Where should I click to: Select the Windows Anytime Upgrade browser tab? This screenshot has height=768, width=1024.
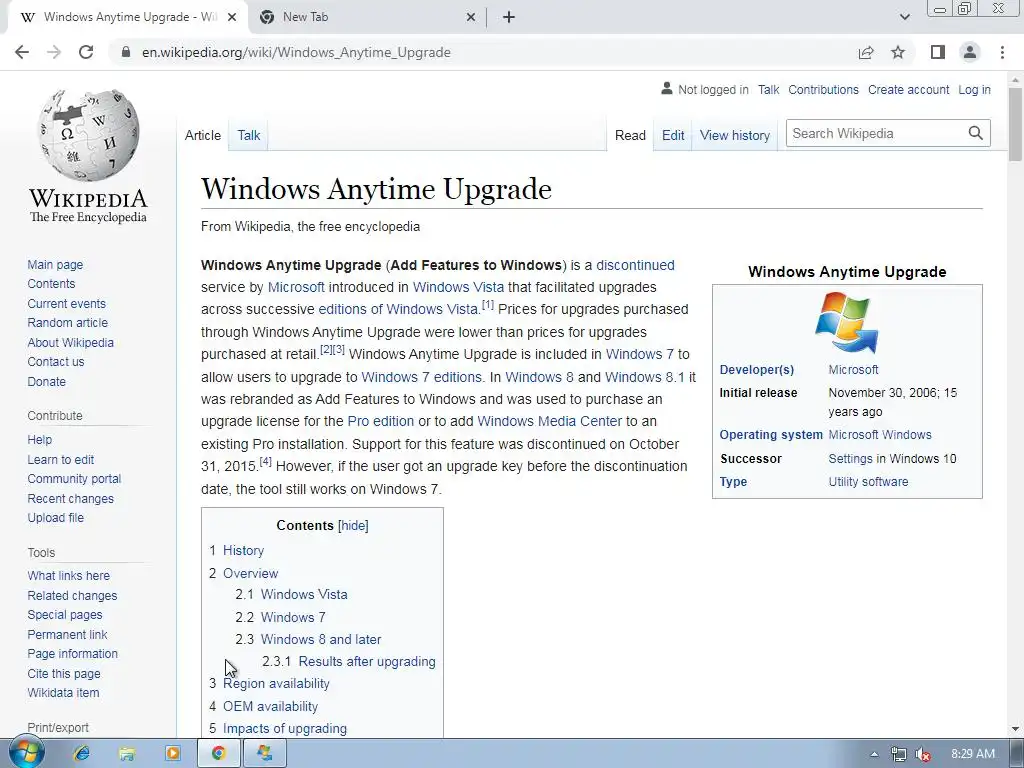129,17
